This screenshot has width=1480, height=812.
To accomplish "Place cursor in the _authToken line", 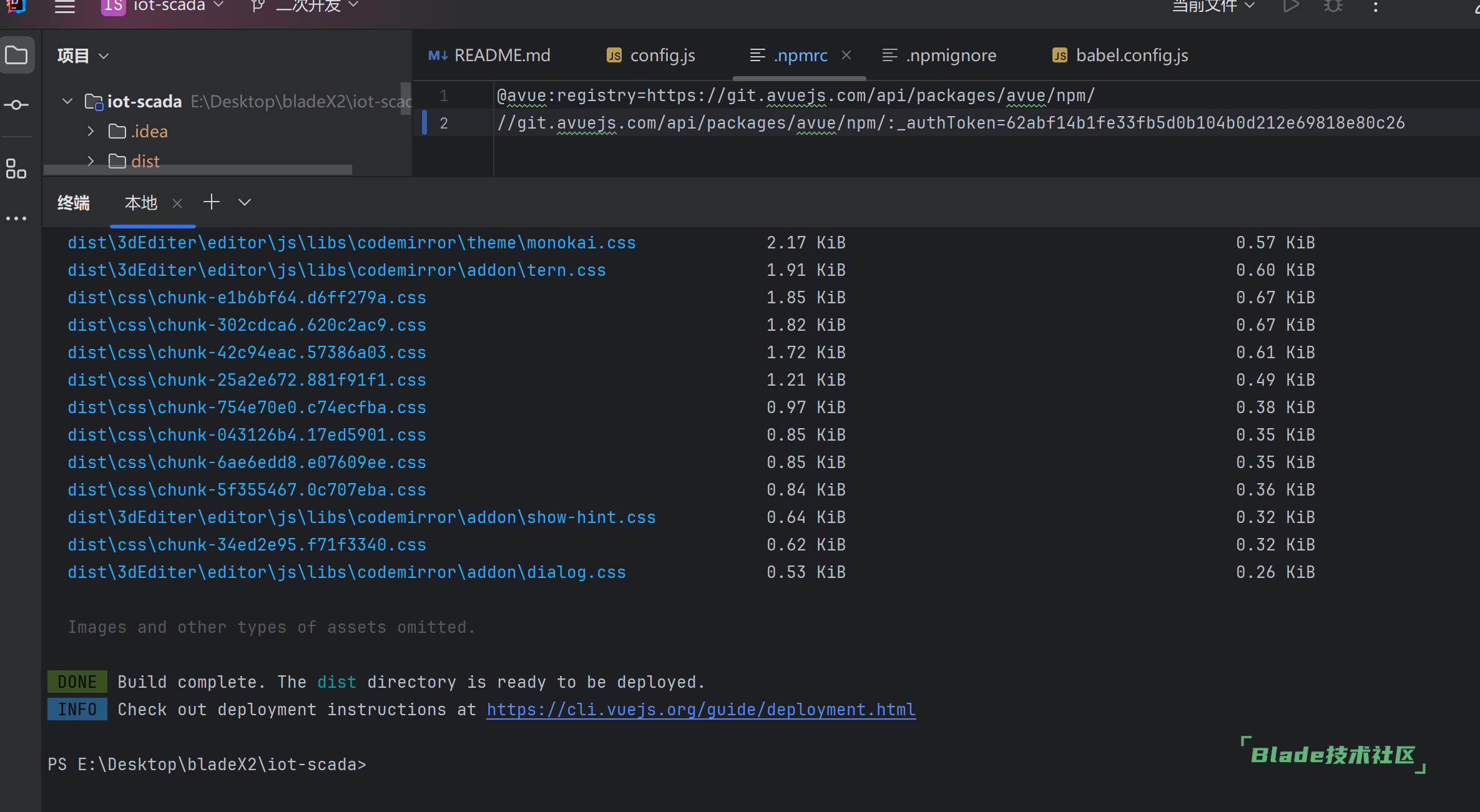I will point(951,123).
